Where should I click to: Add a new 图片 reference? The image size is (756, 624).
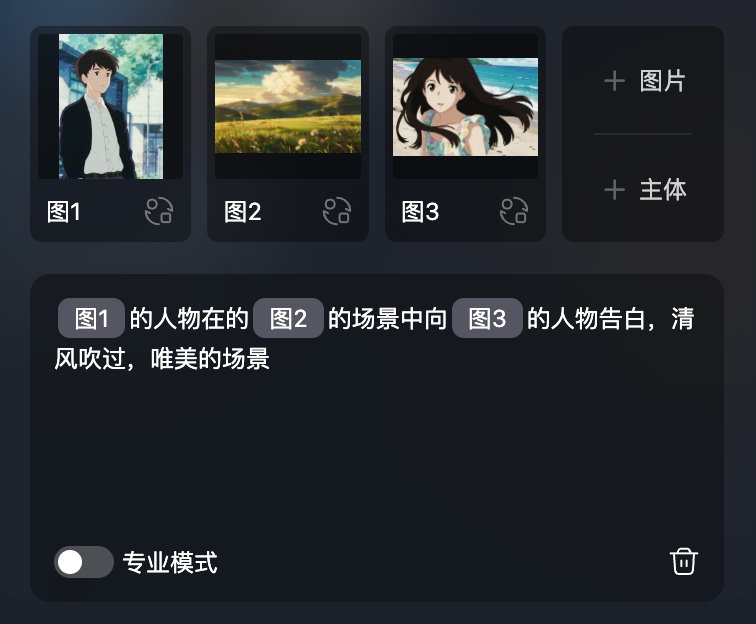[644, 81]
